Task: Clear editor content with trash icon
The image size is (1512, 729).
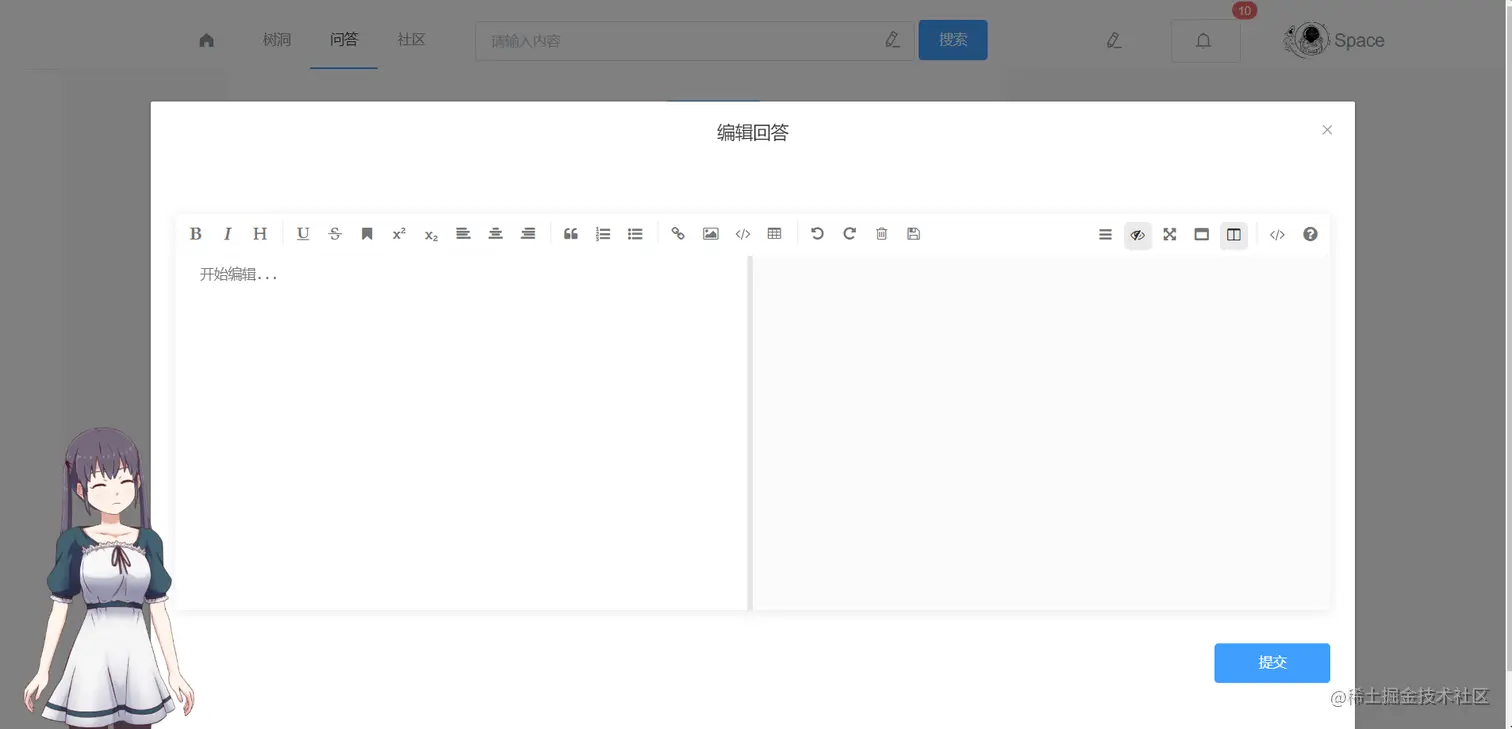Action: click(881, 234)
